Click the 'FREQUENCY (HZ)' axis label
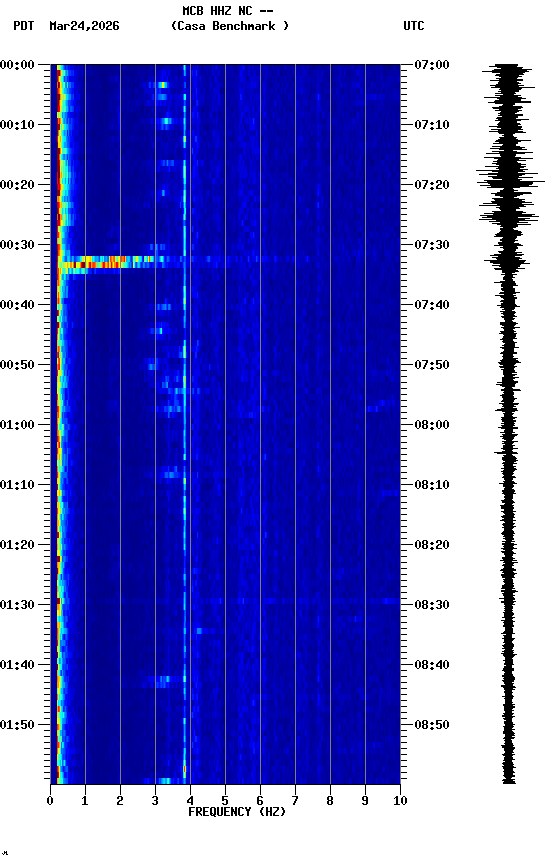This screenshot has height=864, width=552. pos(237,812)
